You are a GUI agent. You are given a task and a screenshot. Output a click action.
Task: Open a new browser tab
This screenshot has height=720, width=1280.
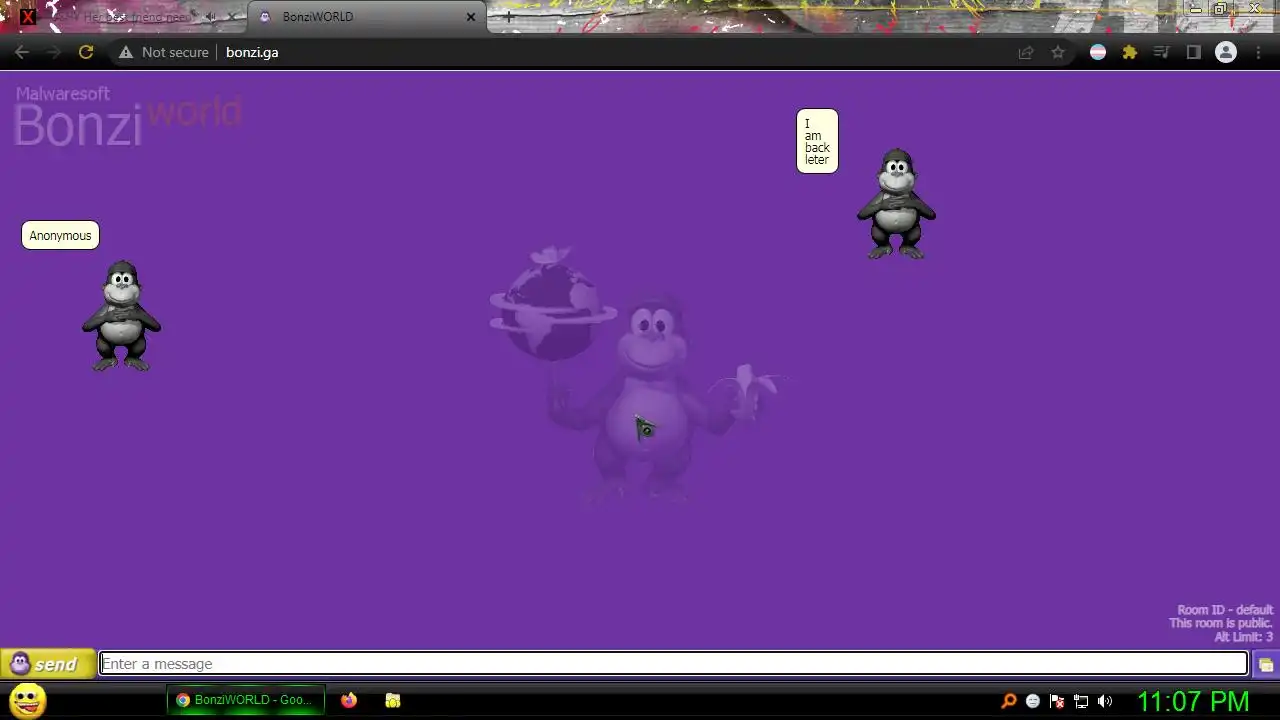(508, 17)
